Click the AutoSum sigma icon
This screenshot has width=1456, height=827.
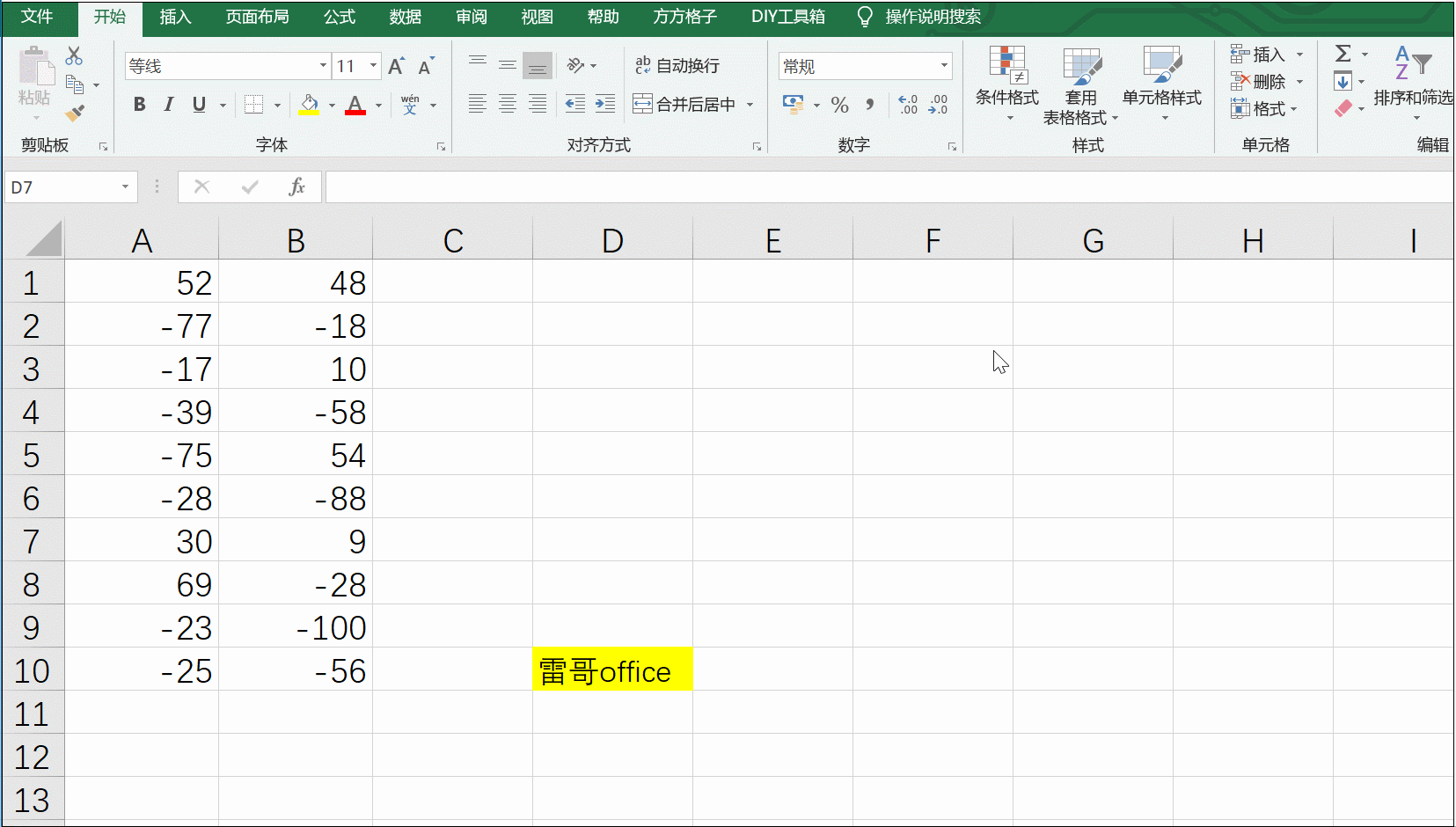coord(1343,54)
